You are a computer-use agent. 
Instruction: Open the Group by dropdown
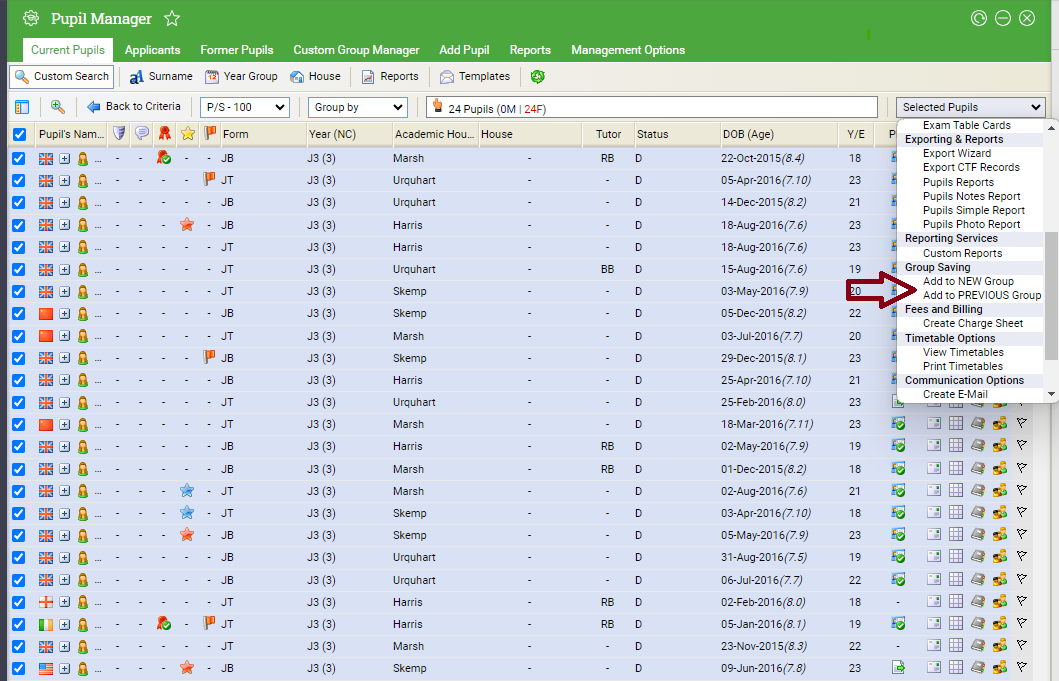pos(357,107)
